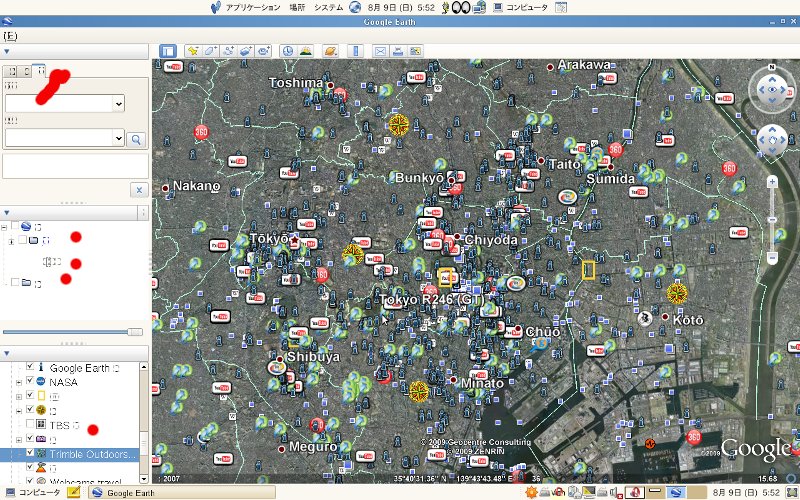Click the Tokyo R246 (GT) map label

(431, 299)
